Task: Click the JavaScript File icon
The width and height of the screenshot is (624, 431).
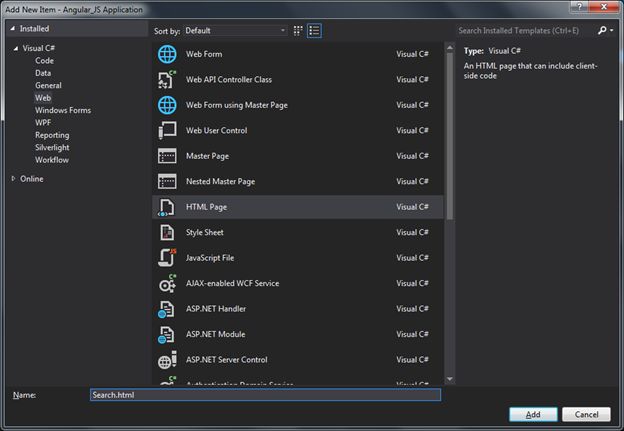Action: pyautogui.click(x=167, y=257)
